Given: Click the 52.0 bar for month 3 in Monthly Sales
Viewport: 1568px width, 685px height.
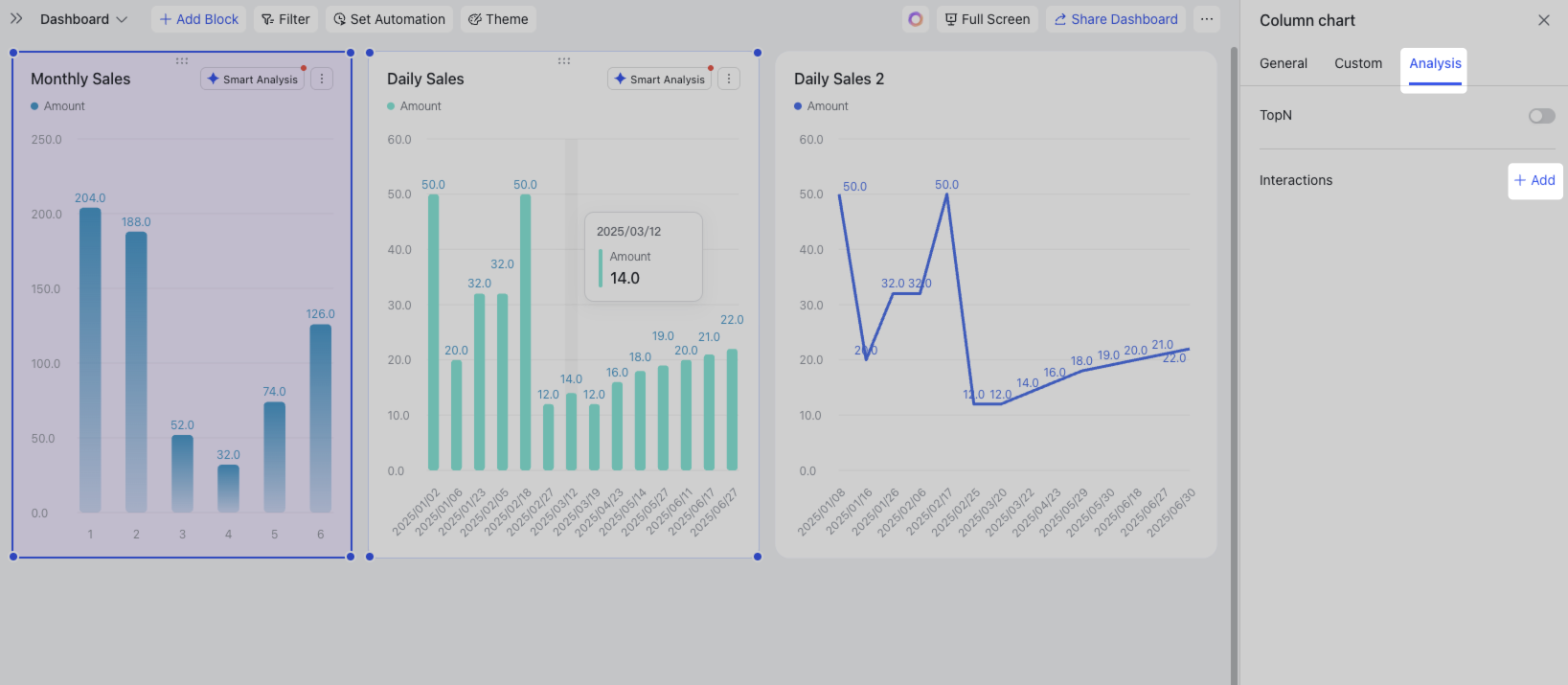Looking at the screenshot, I should 182,473.
